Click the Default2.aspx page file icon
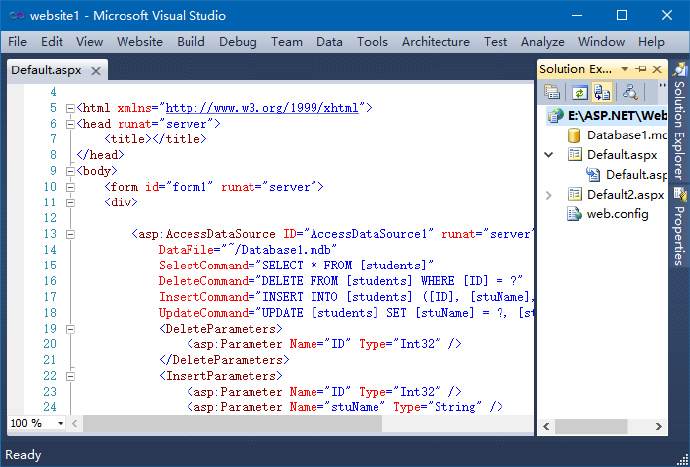 [574, 194]
